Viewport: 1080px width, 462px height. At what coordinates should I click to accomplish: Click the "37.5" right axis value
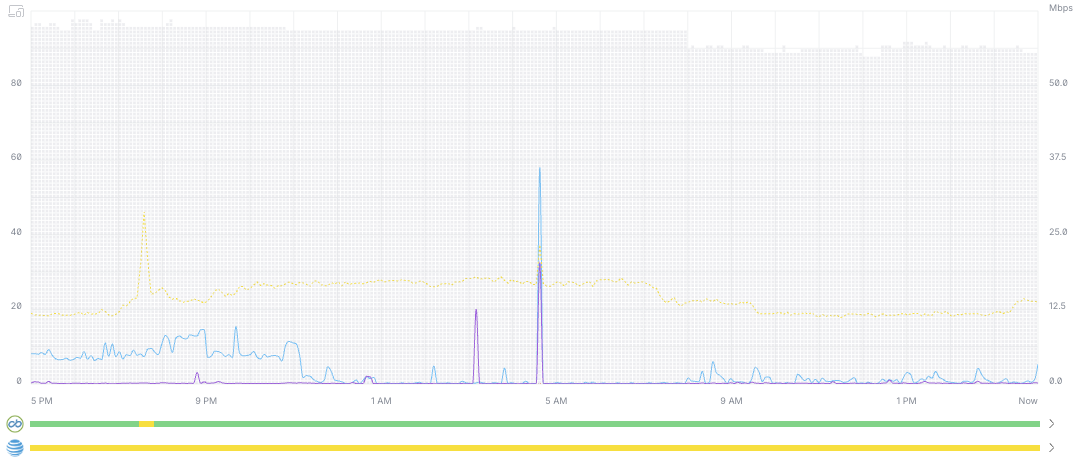coord(1057,157)
